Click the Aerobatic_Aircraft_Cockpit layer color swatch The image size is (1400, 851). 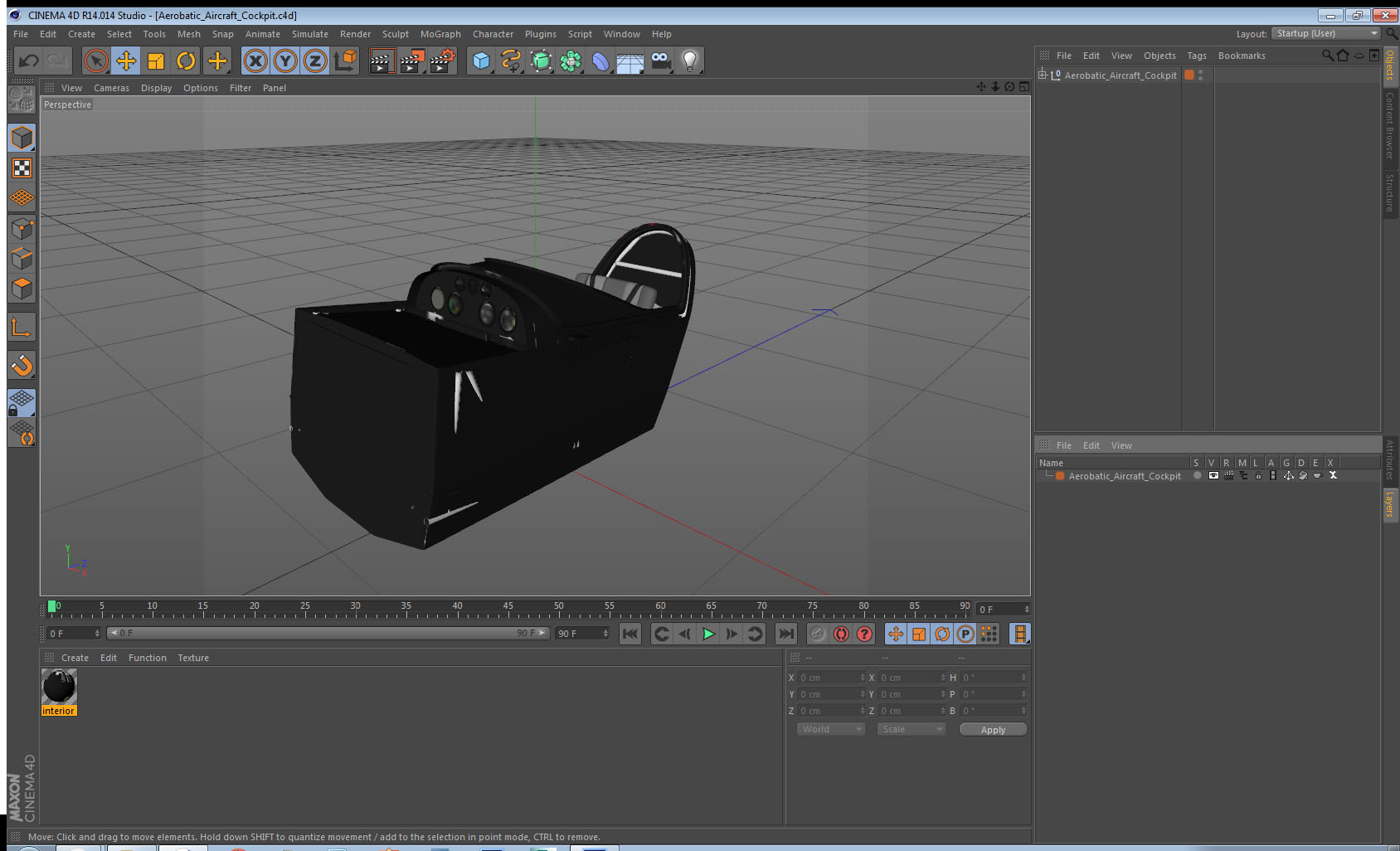tap(1060, 476)
